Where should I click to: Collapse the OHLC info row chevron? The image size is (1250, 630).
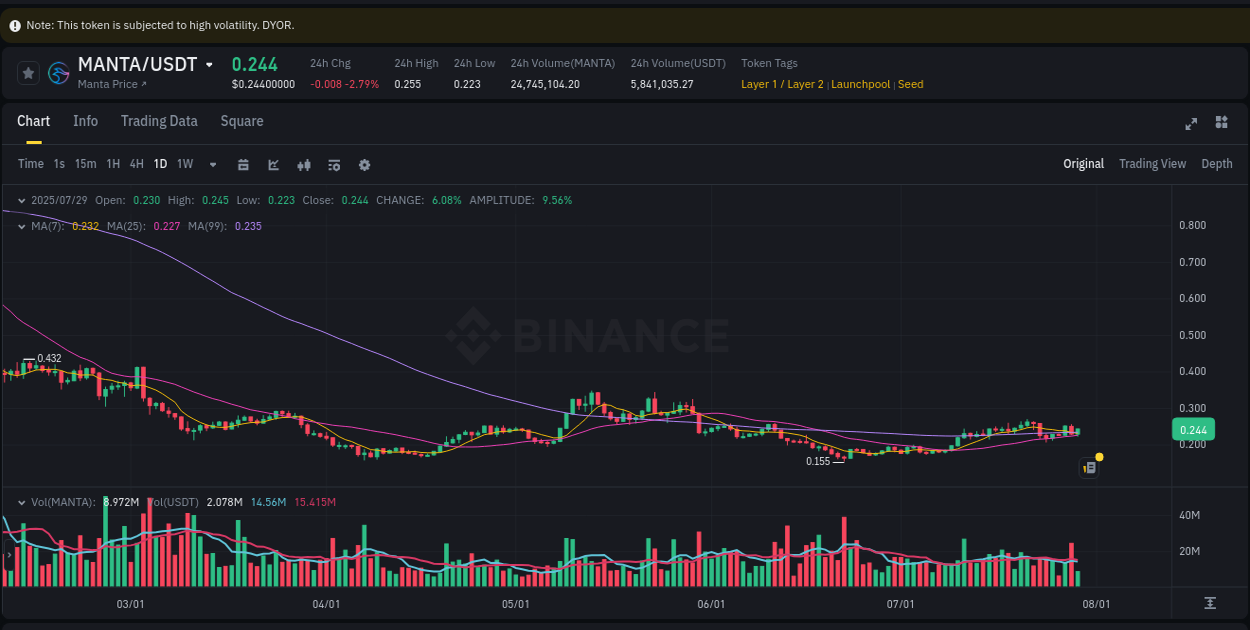[20, 200]
